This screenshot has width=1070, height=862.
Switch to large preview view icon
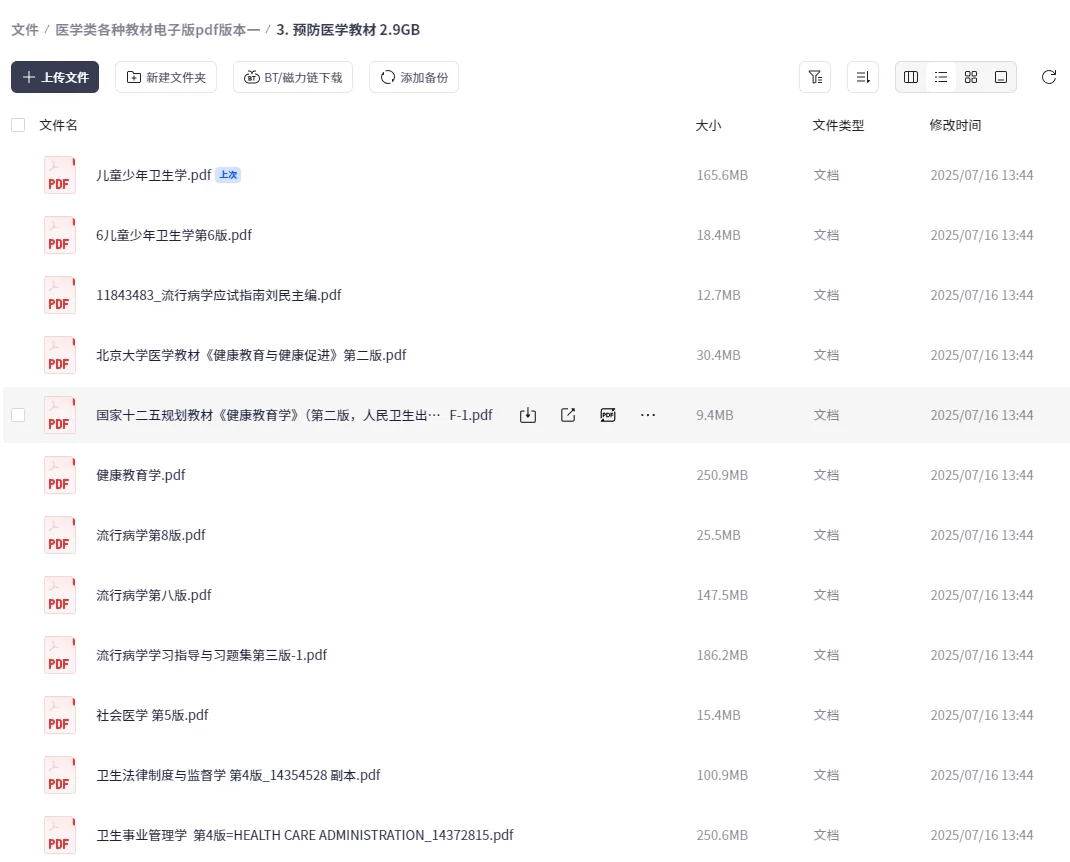(x=1001, y=77)
